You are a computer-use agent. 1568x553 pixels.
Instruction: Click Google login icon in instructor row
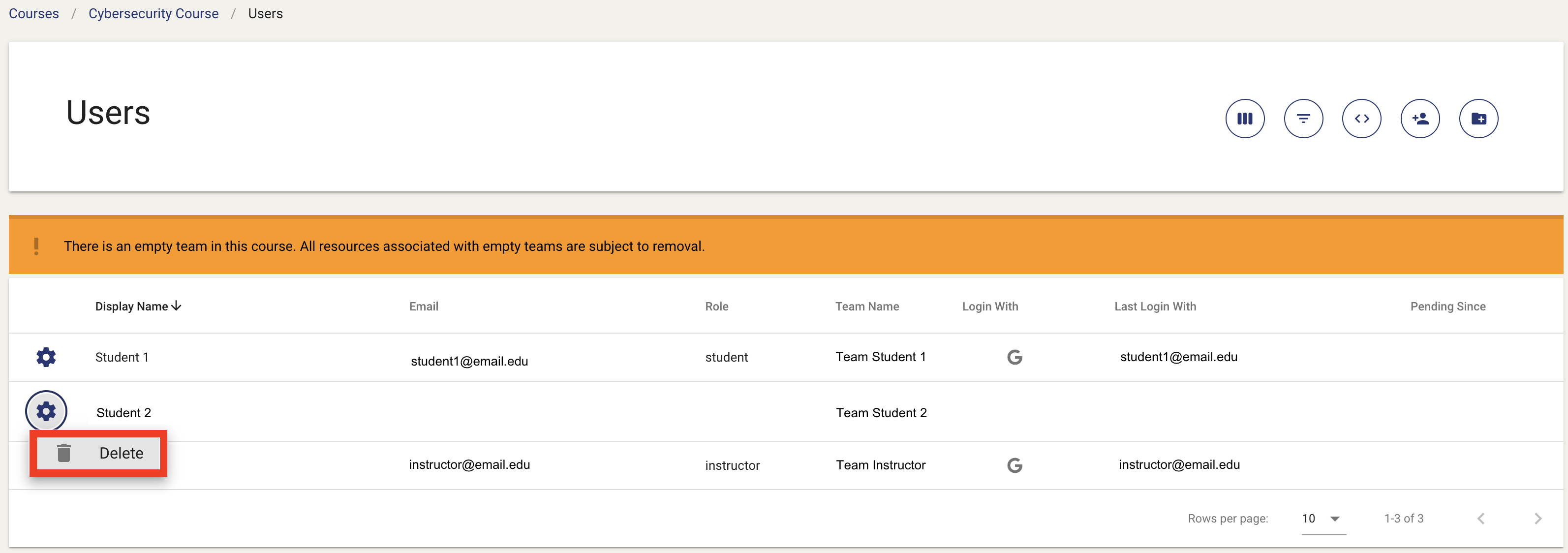(1014, 465)
